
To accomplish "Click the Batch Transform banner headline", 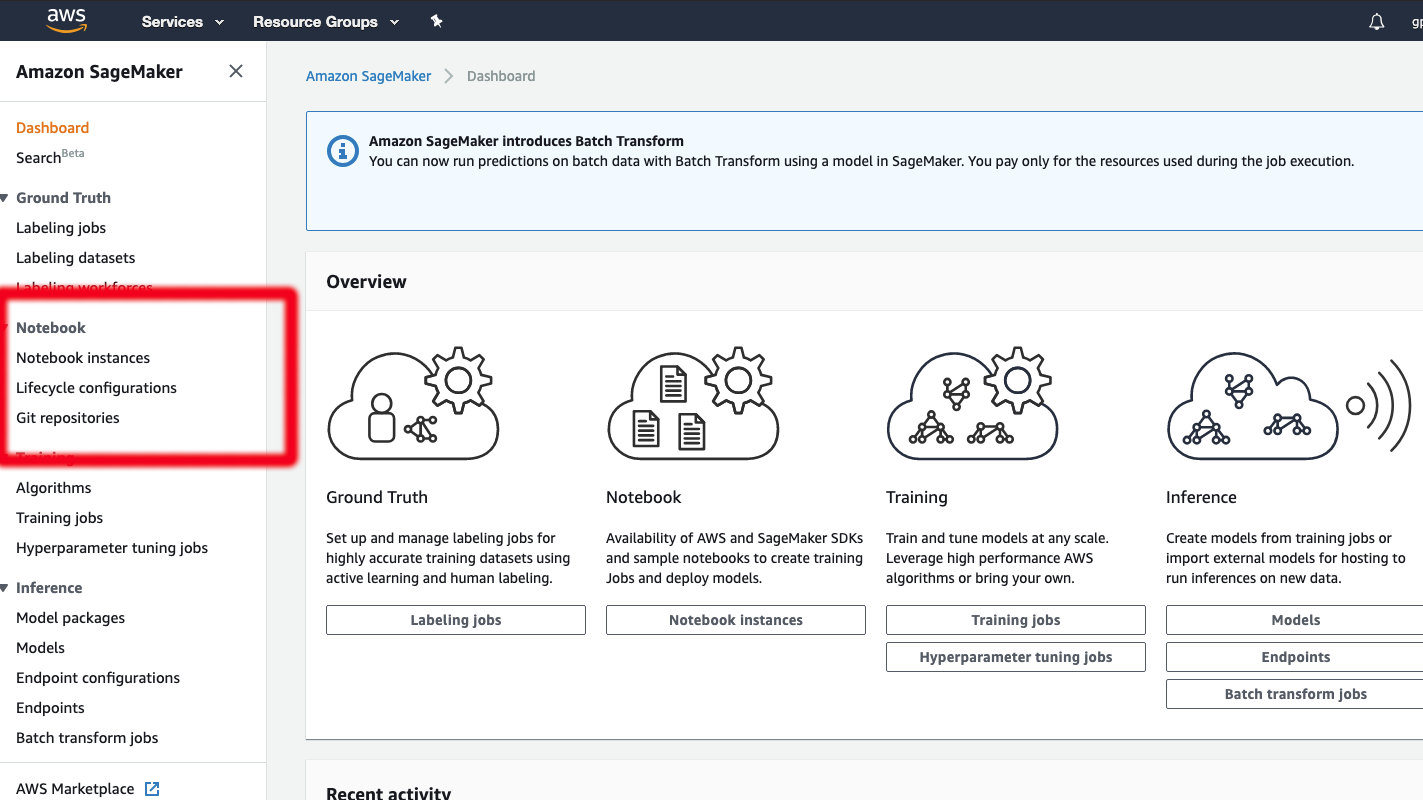I will pos(526,141).
